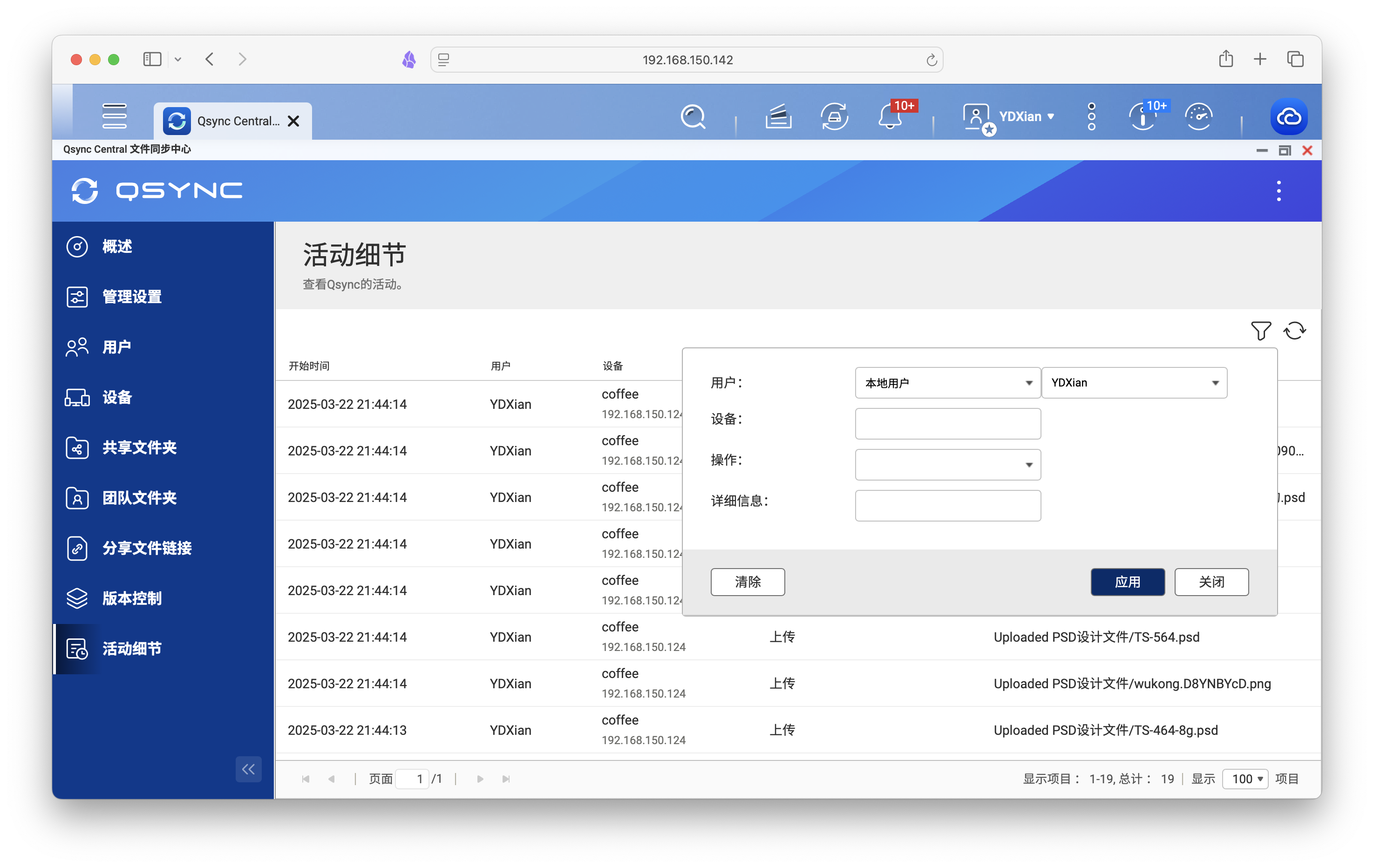Select the wukong.D8YNBYcD.png upload row
The height and width of the screenshot is (868, 1374).
coord(798,684)
